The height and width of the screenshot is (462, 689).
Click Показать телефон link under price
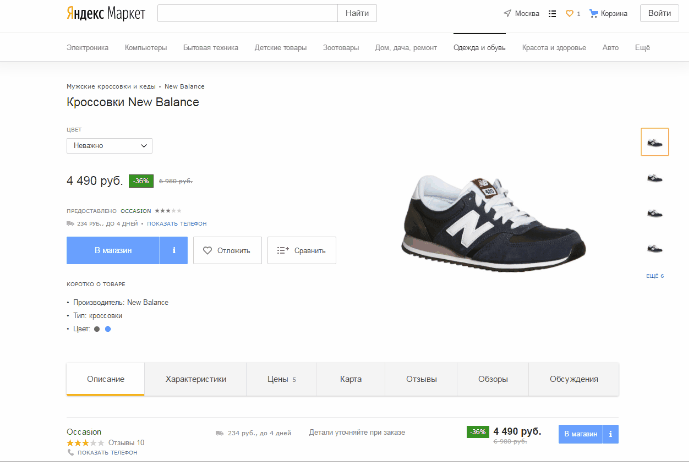(177, 224)
